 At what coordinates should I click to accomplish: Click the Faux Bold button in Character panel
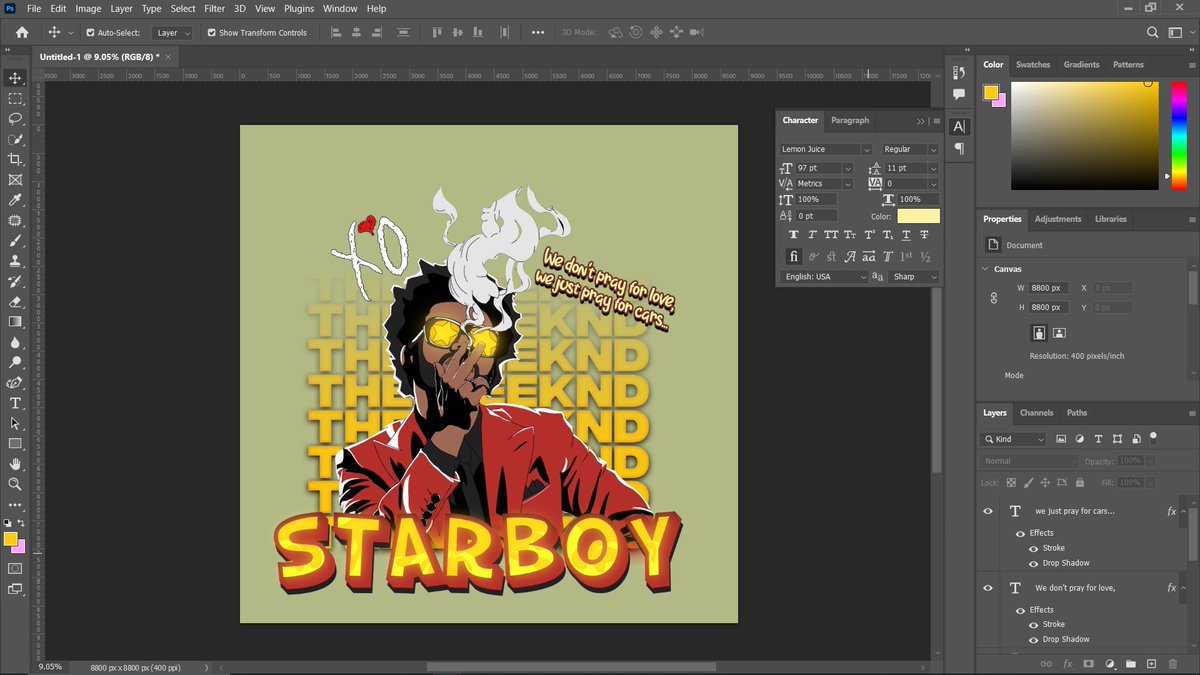(x=793, y=235)
